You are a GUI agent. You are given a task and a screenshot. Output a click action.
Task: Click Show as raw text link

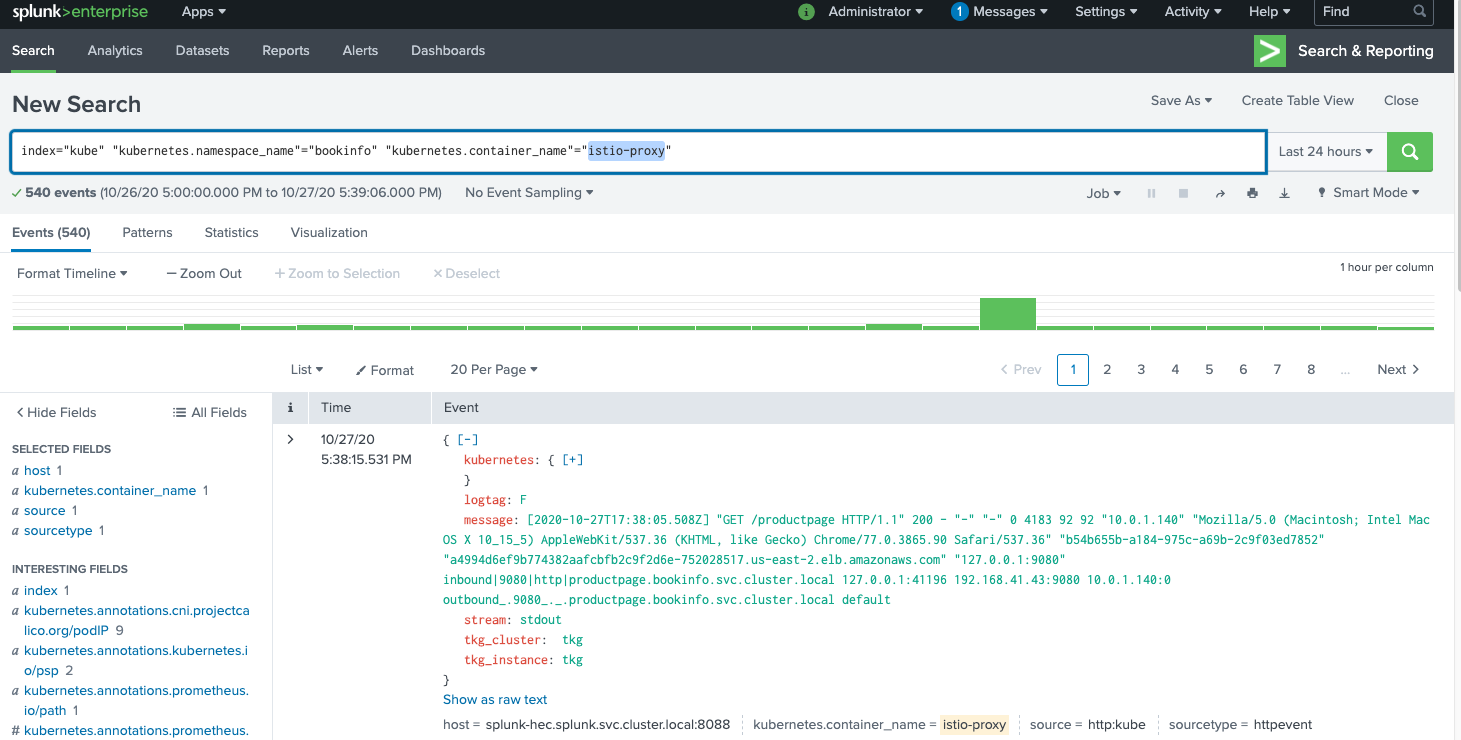pyautogui.click(x=495, y=700)
